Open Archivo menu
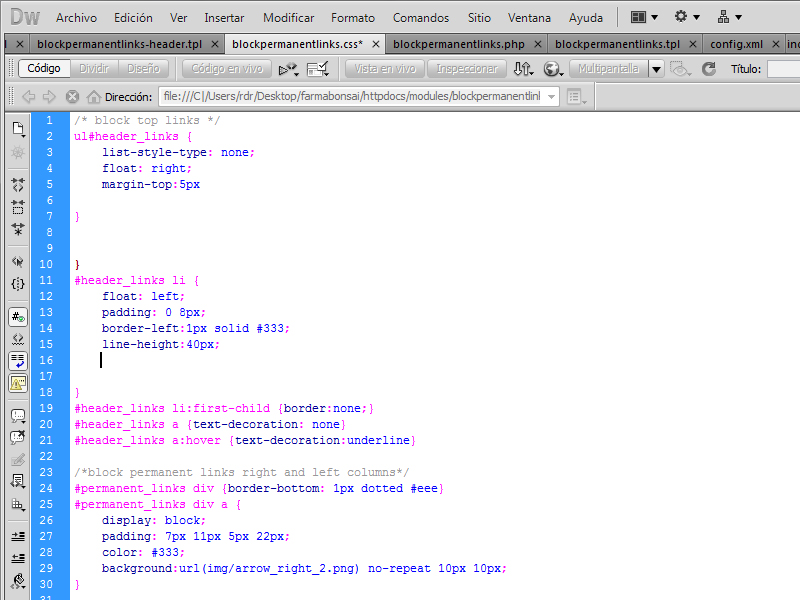Screen dimensions: 800x600 click(77, 18)
